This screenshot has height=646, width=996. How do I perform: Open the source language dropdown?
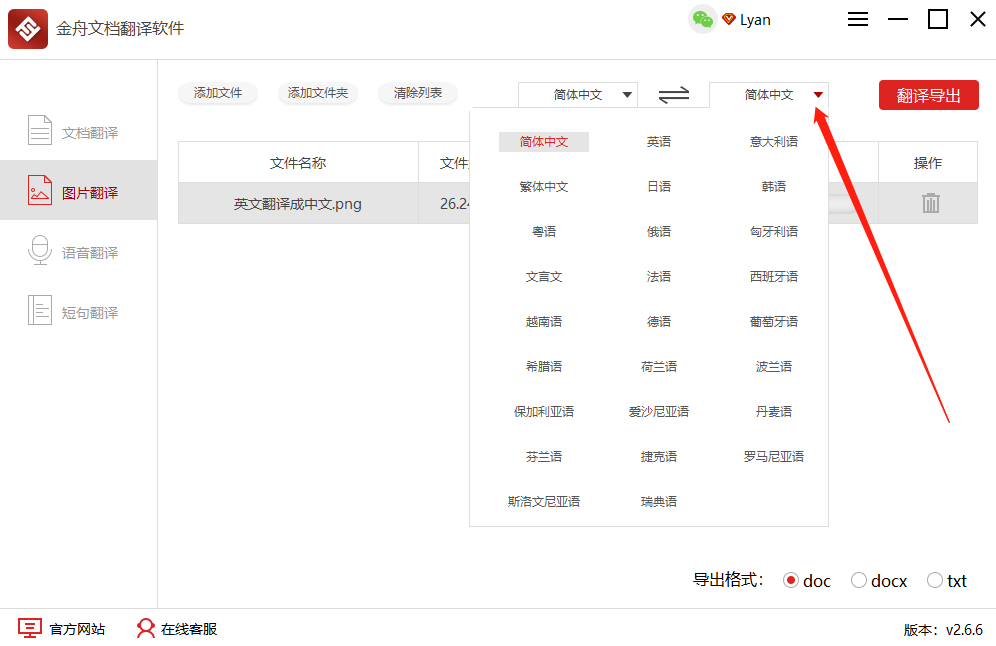pos(577,95)
